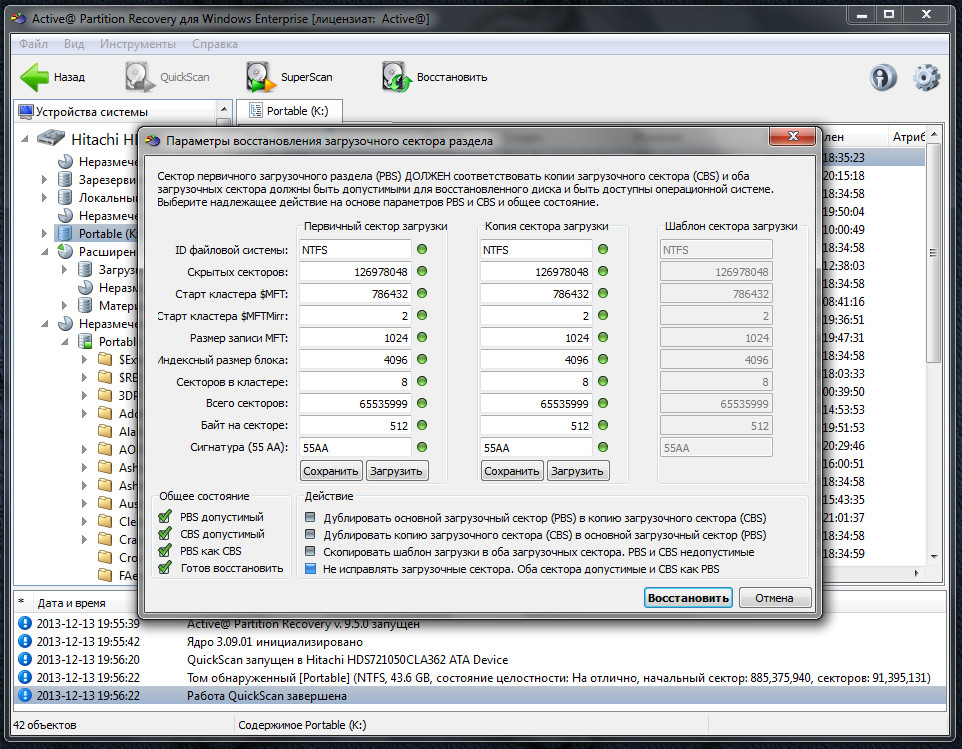Click the info icon of the 19:56:20 log entry
This screenshot has height=749, width=962.
[x=25, y=659]
